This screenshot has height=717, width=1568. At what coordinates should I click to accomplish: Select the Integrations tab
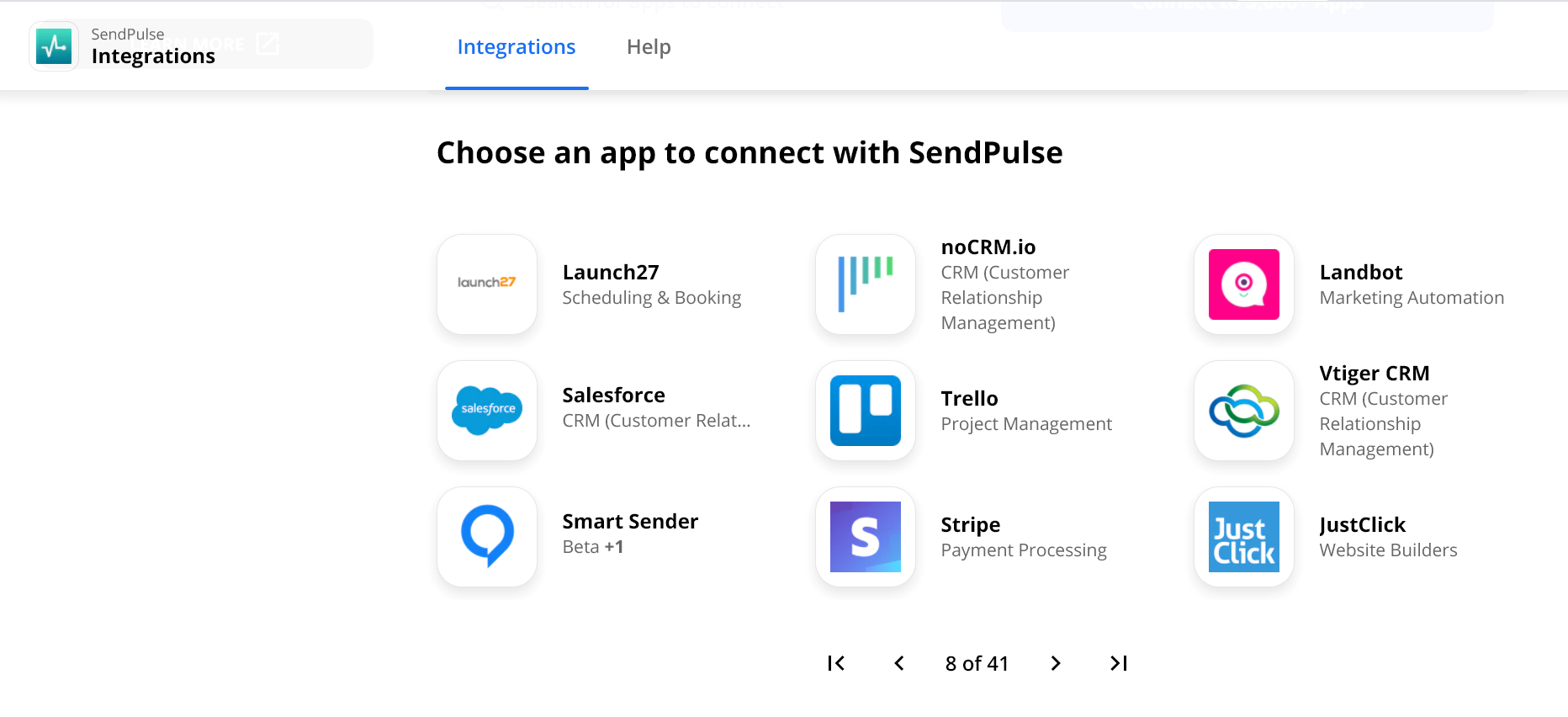[516, 47]
